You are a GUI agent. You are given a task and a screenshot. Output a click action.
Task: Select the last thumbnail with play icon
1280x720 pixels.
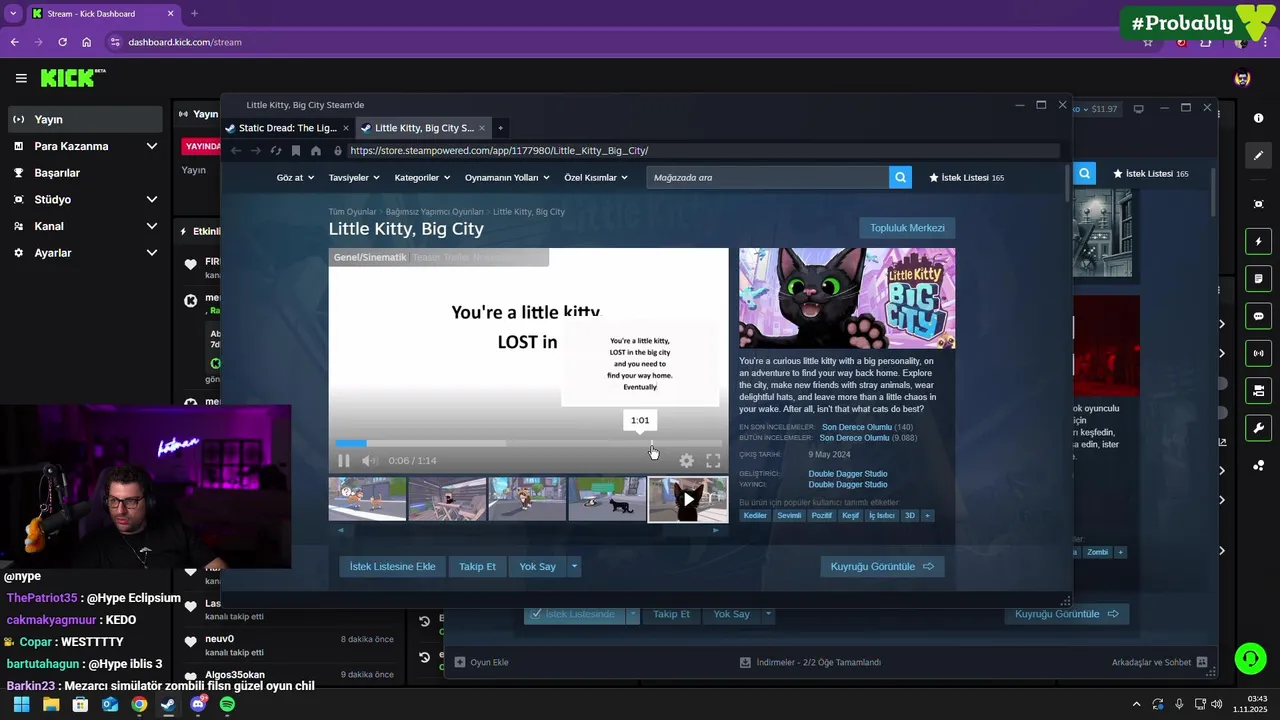point(688,499)
